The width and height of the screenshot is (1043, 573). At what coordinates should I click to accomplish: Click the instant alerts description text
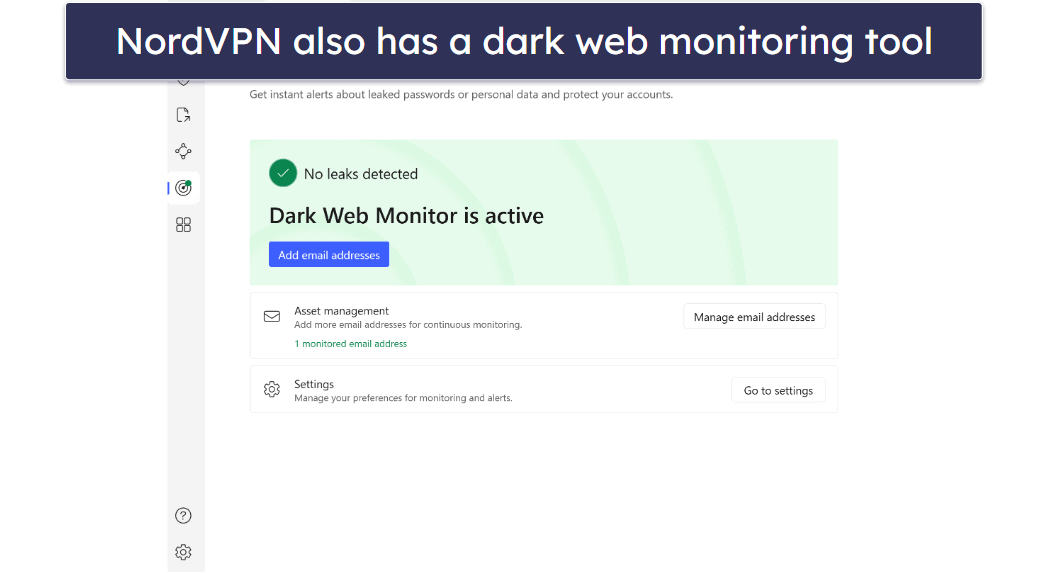(x=461, y=95)
